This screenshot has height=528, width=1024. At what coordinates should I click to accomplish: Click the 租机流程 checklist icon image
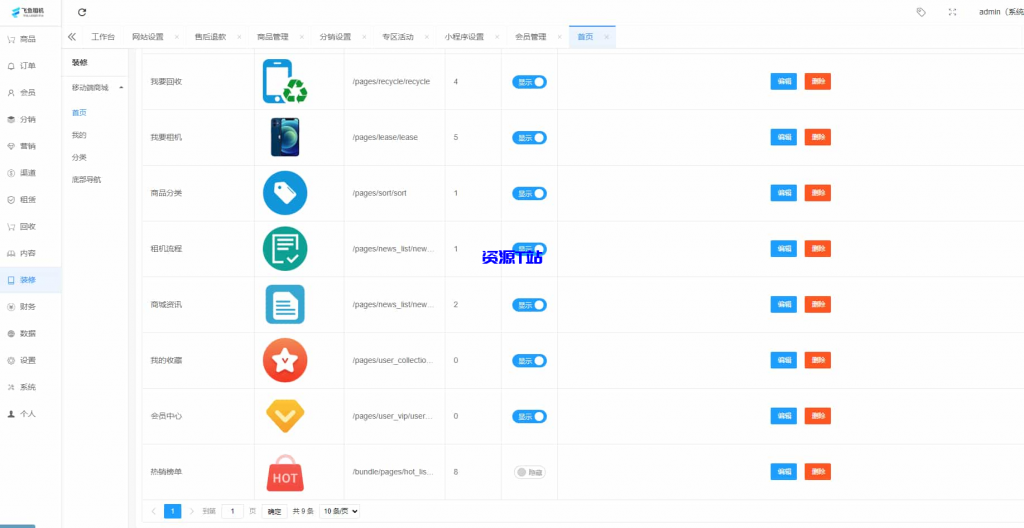tap(285, 248)
